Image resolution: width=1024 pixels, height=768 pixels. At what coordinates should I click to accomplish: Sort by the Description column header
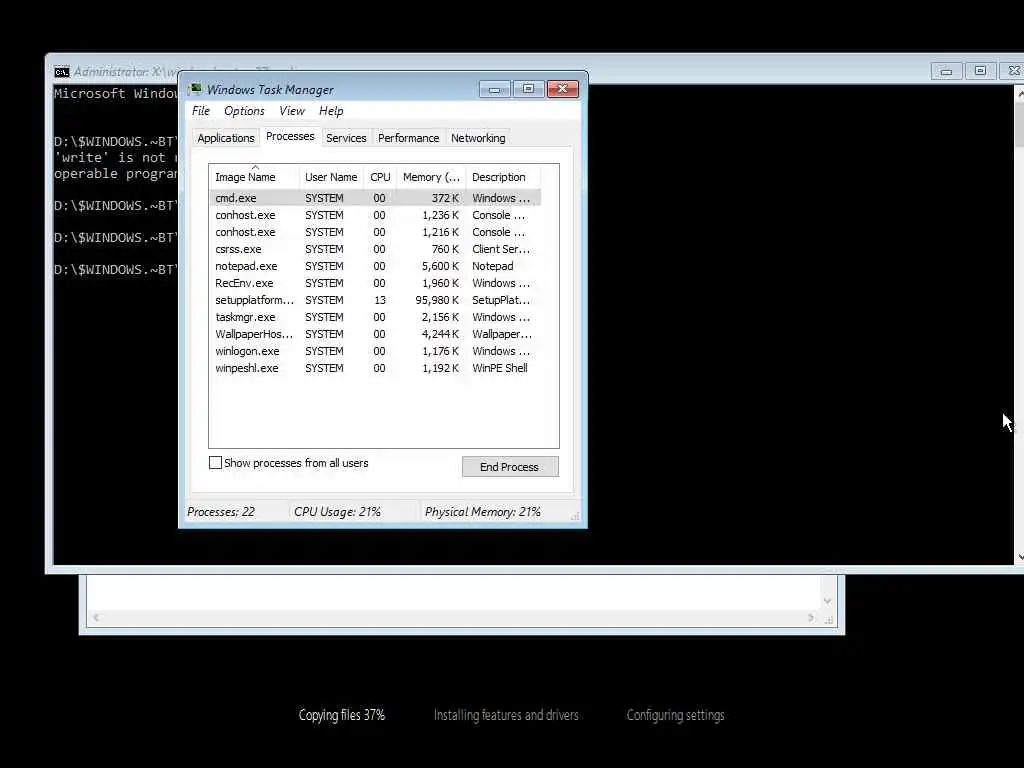point(504,177)
